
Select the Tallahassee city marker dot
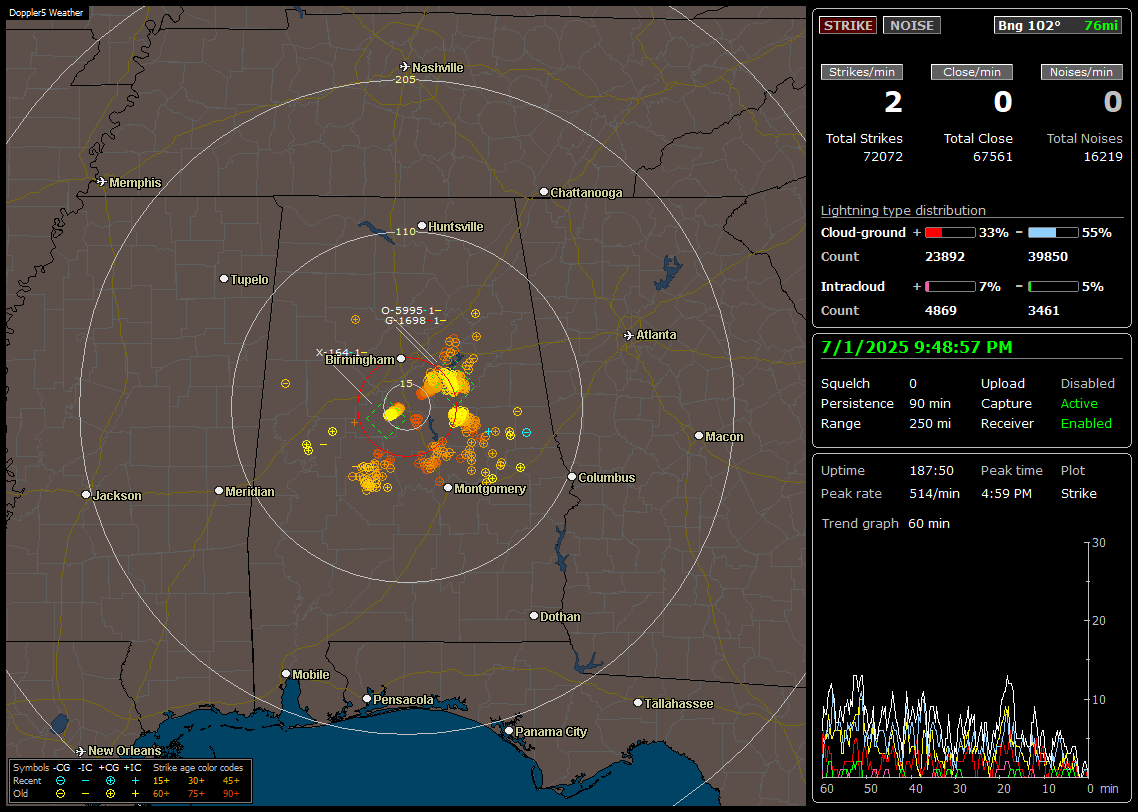[638, 702]
